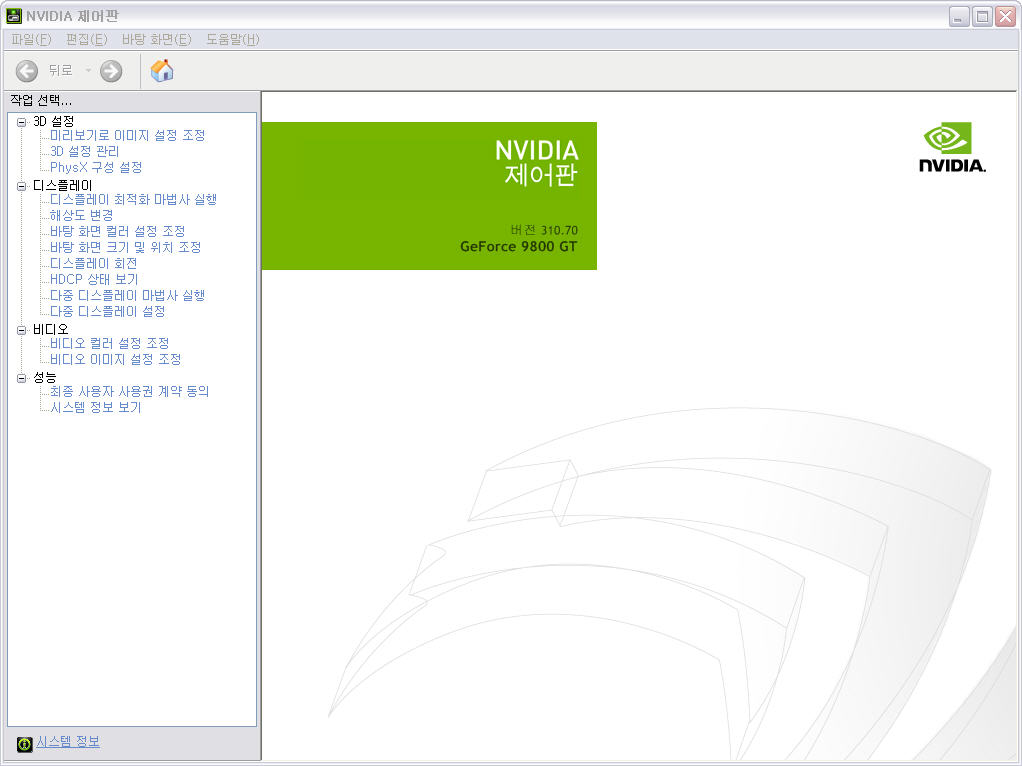Open the 바탕 화면(E) menu
This screenshot has width=1022, height=766.
[156, 39]
